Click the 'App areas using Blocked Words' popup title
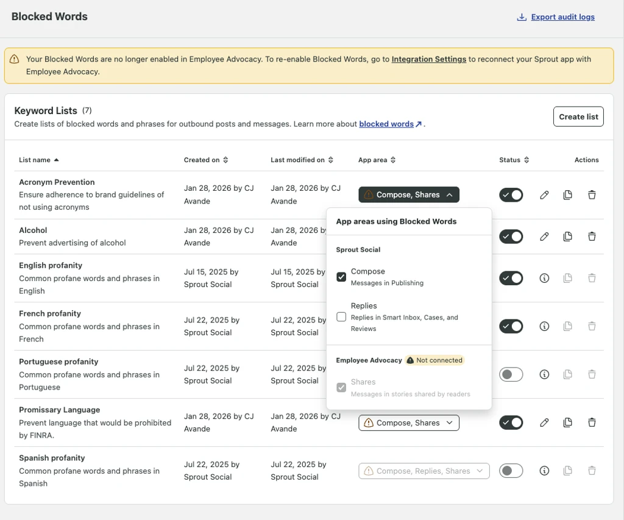This screenshot has height=520, width=624. (396, 222)
